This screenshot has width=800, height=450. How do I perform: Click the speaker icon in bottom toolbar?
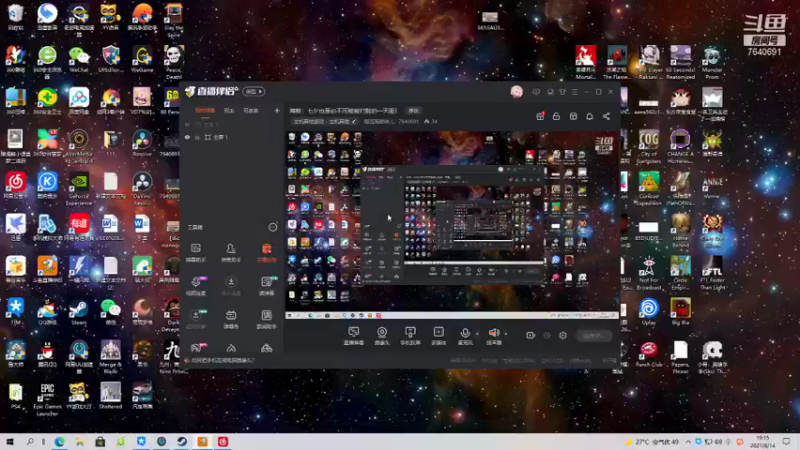(x=493, y=333)
